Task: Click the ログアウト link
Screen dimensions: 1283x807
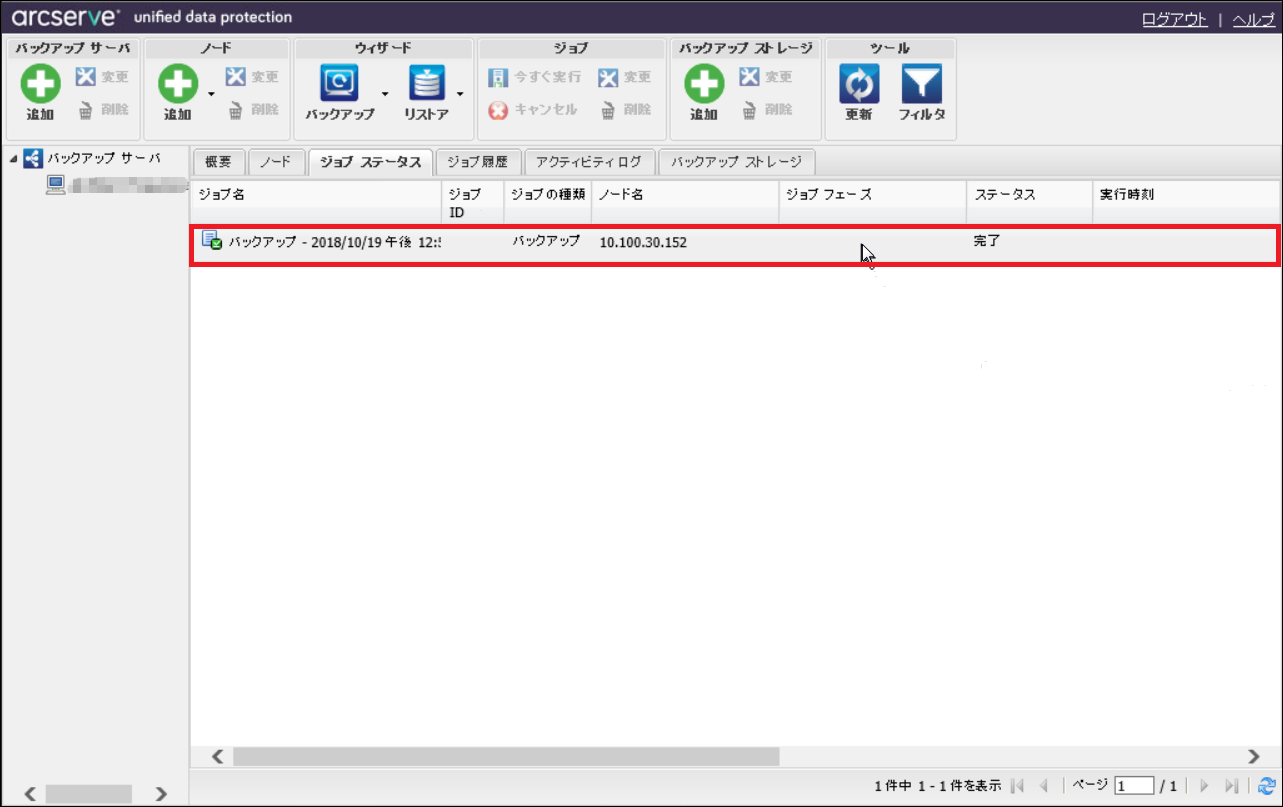Action: (1175, 19)
